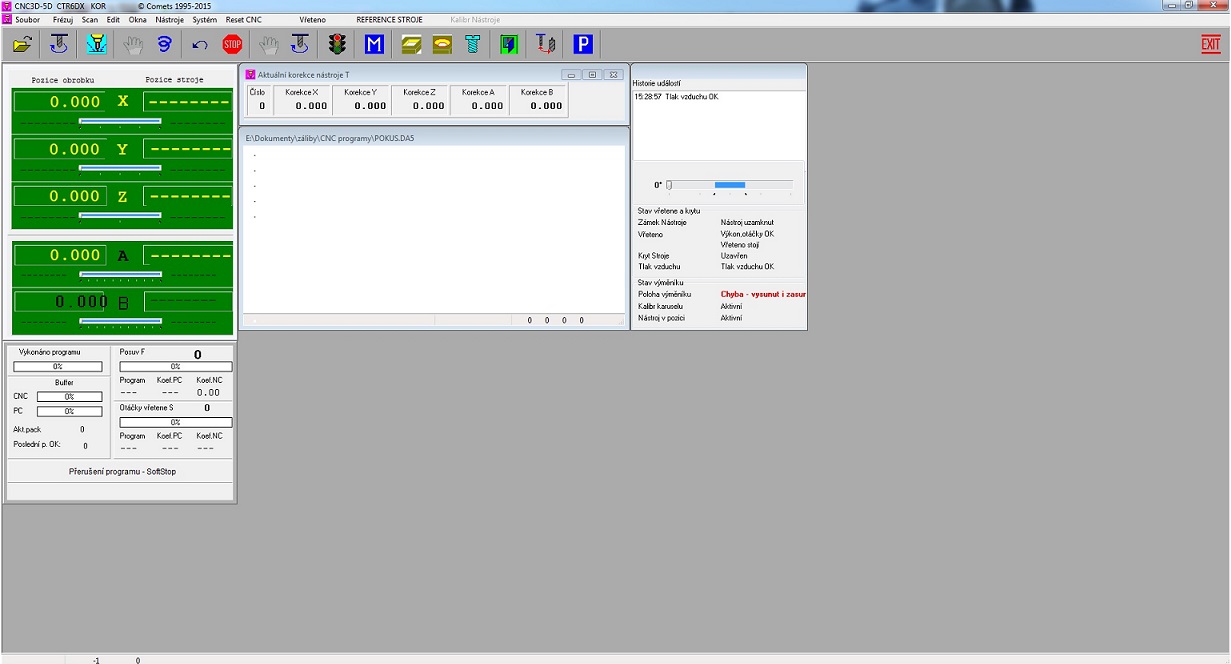Click the undo arrow toolbar icon
The height and width of the screenshot is (664, 1231).
click(x=200, y=44)
